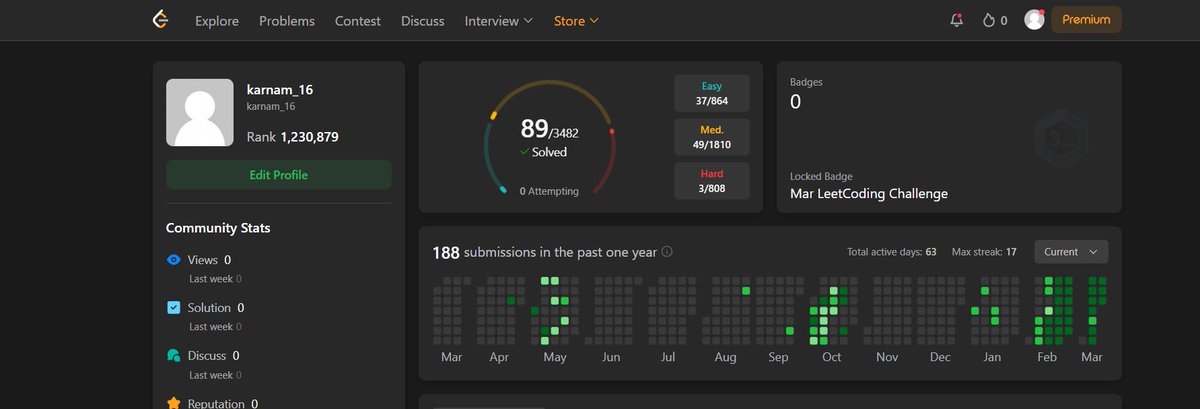Click the Mar LeetCoding Challenge badge text

[869, 194]
